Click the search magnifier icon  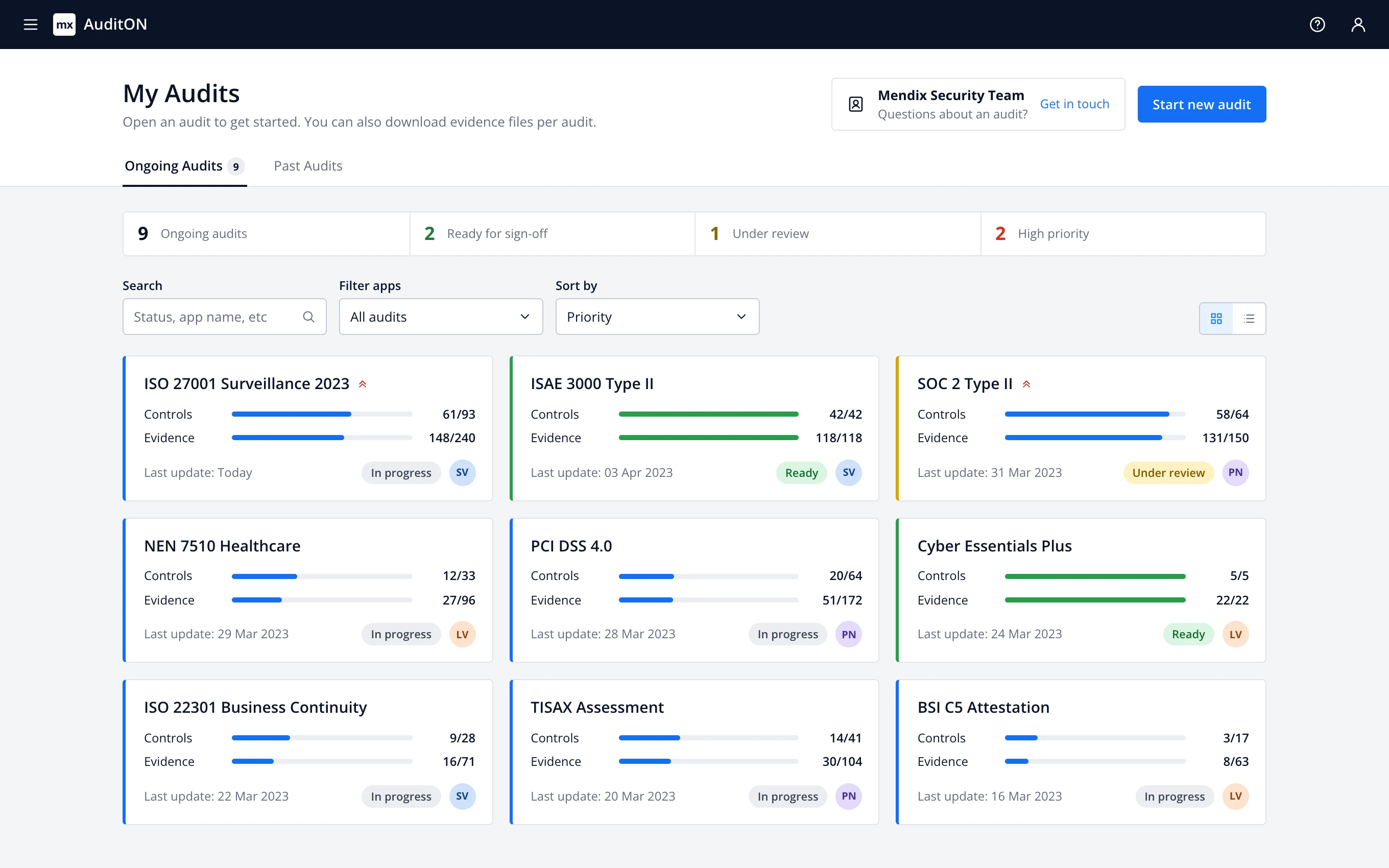tap(309, 317)
